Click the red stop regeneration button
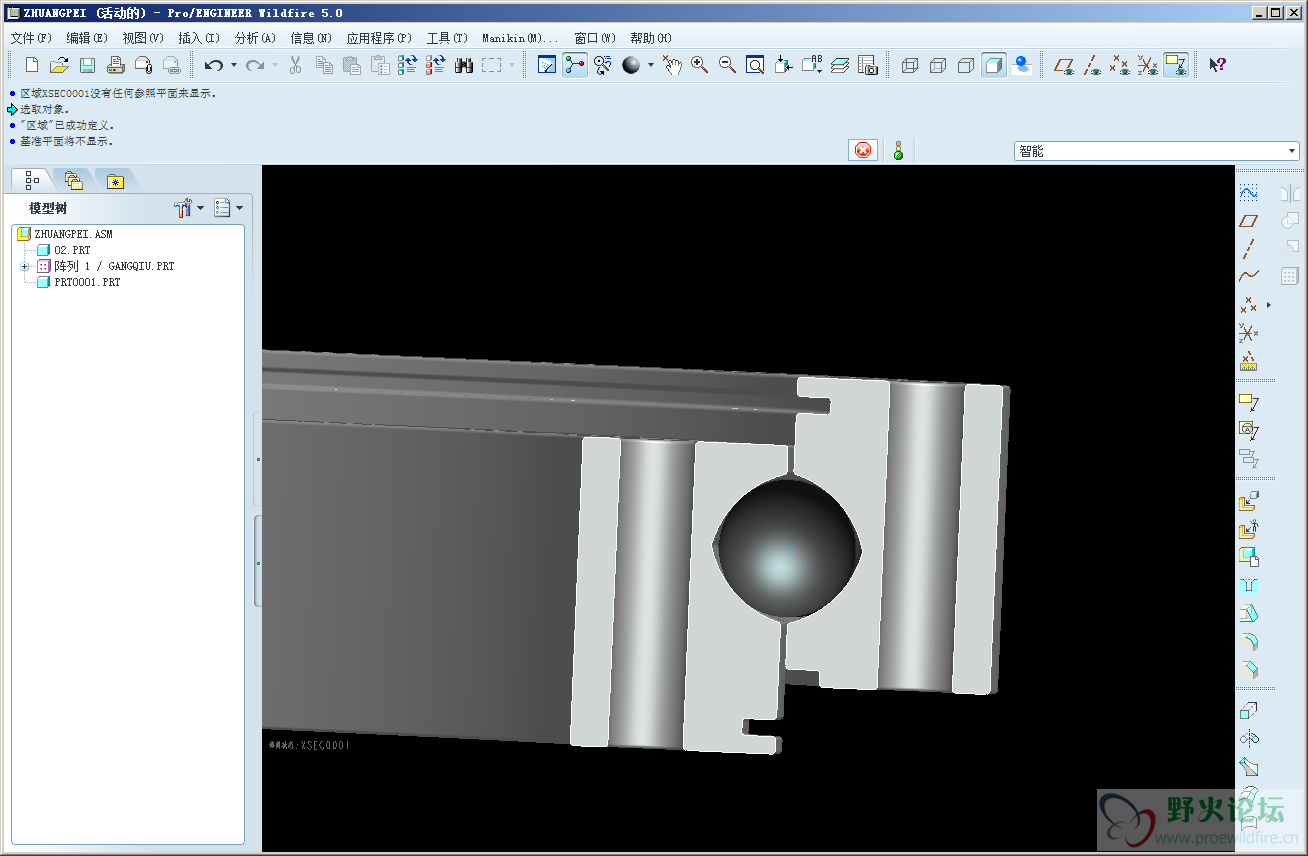This screenshot has width=1308, height=856. pyautogui.click(x=863, y=150)
